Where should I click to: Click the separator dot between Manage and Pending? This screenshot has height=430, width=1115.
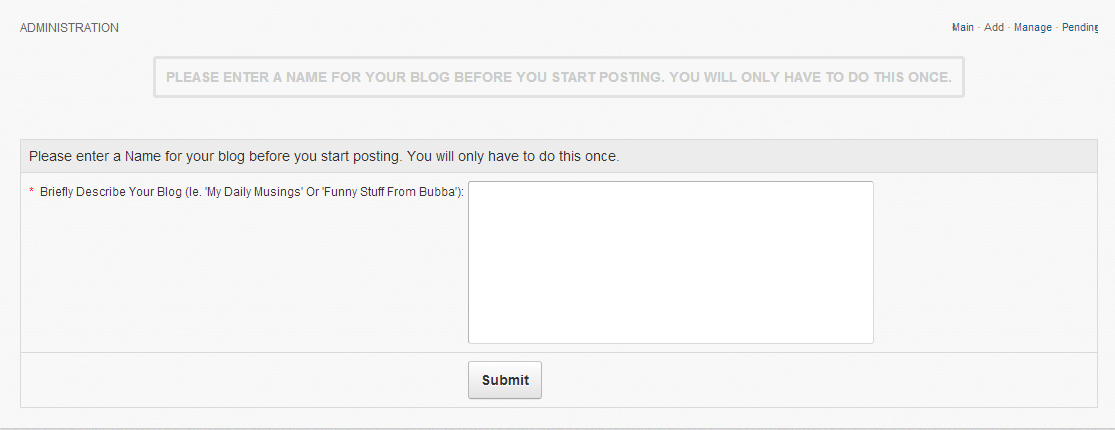coord(1057,28)
